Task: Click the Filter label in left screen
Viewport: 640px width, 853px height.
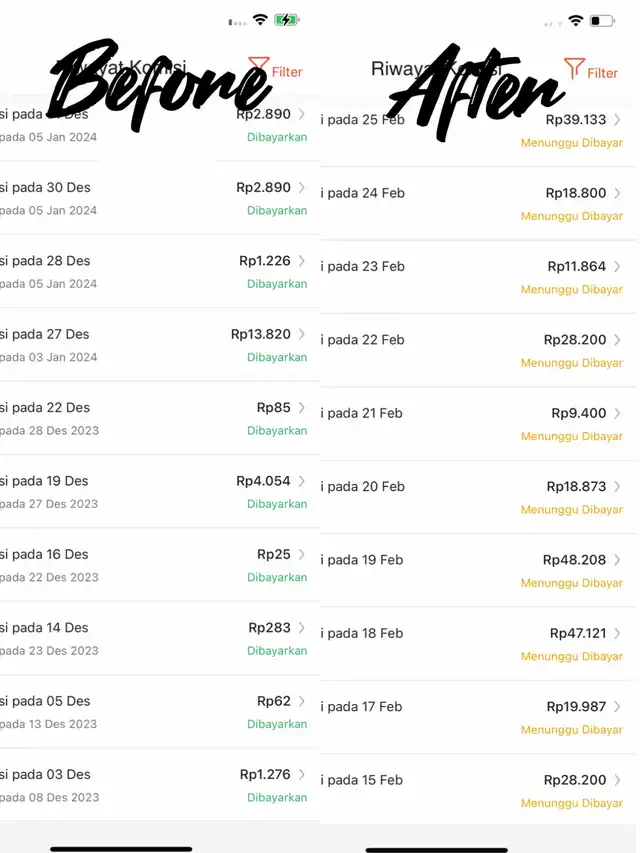Action: [287, 72]
